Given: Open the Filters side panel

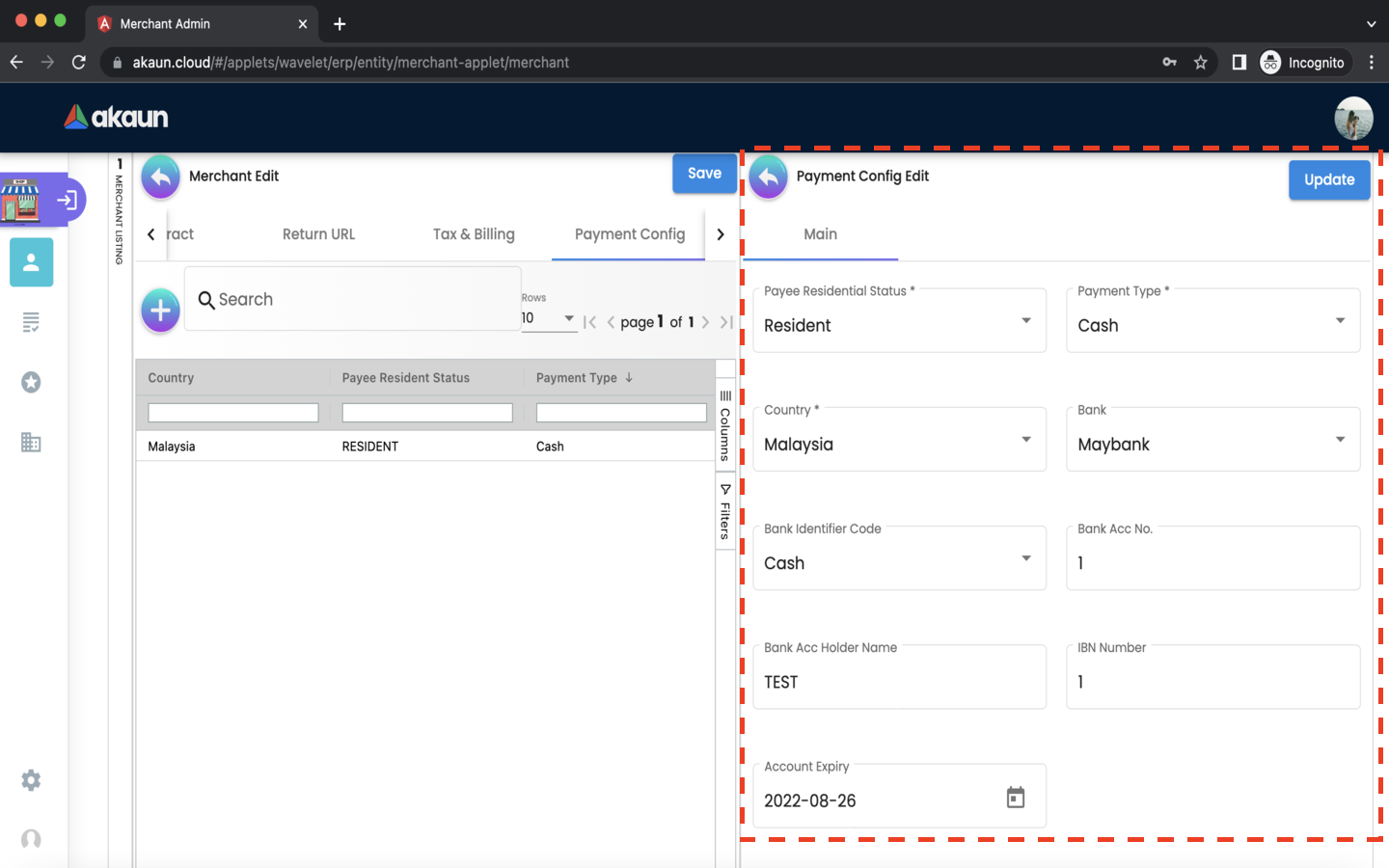Looking at the screenshot, I should click(725, 511).
